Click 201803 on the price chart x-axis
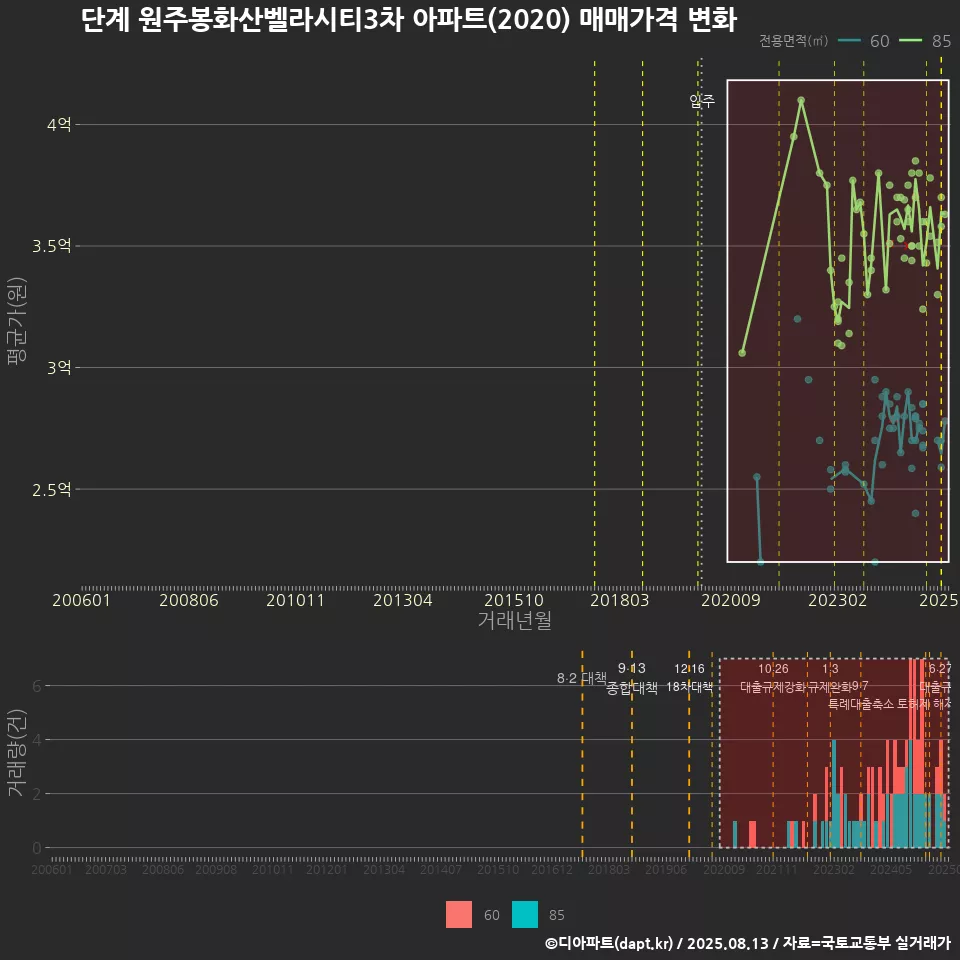This screenshot has width=960, height=960. pos(620,600)
